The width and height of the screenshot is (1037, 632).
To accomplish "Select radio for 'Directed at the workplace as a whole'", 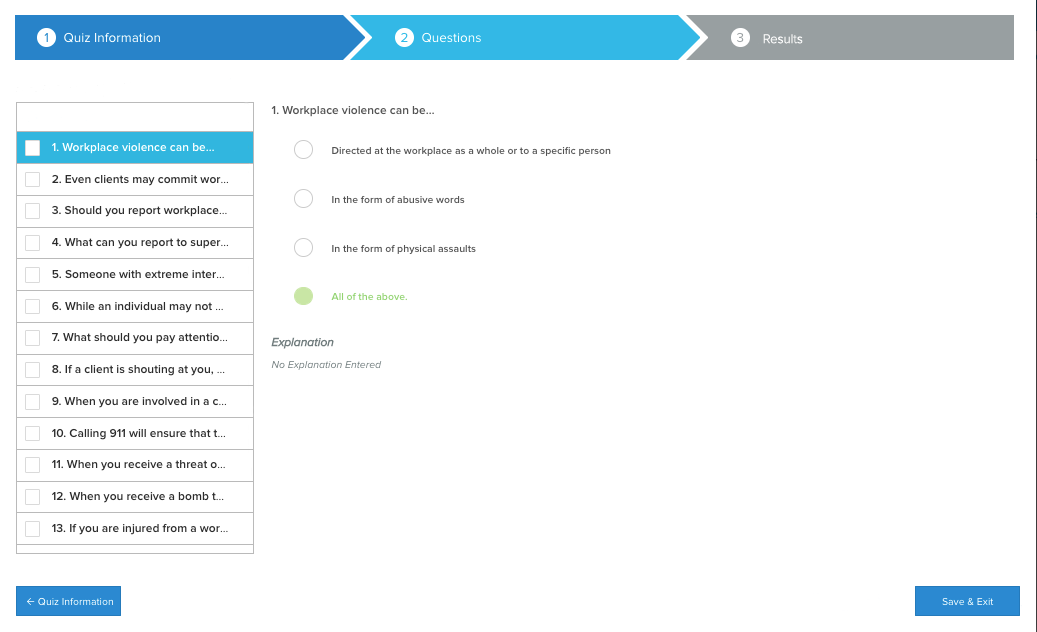I will tap(304, 149).
